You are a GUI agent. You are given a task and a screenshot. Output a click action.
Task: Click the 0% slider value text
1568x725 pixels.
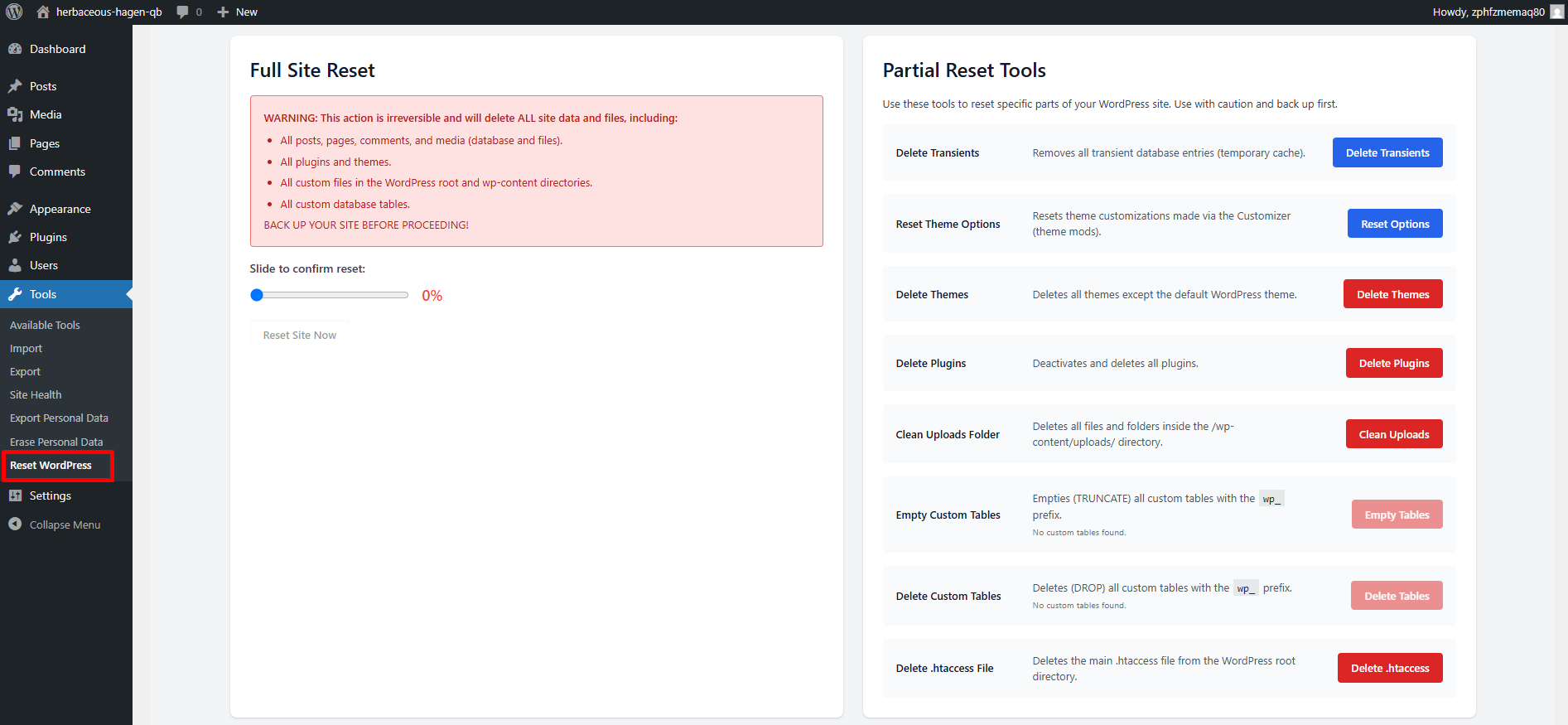coord(432,296)
